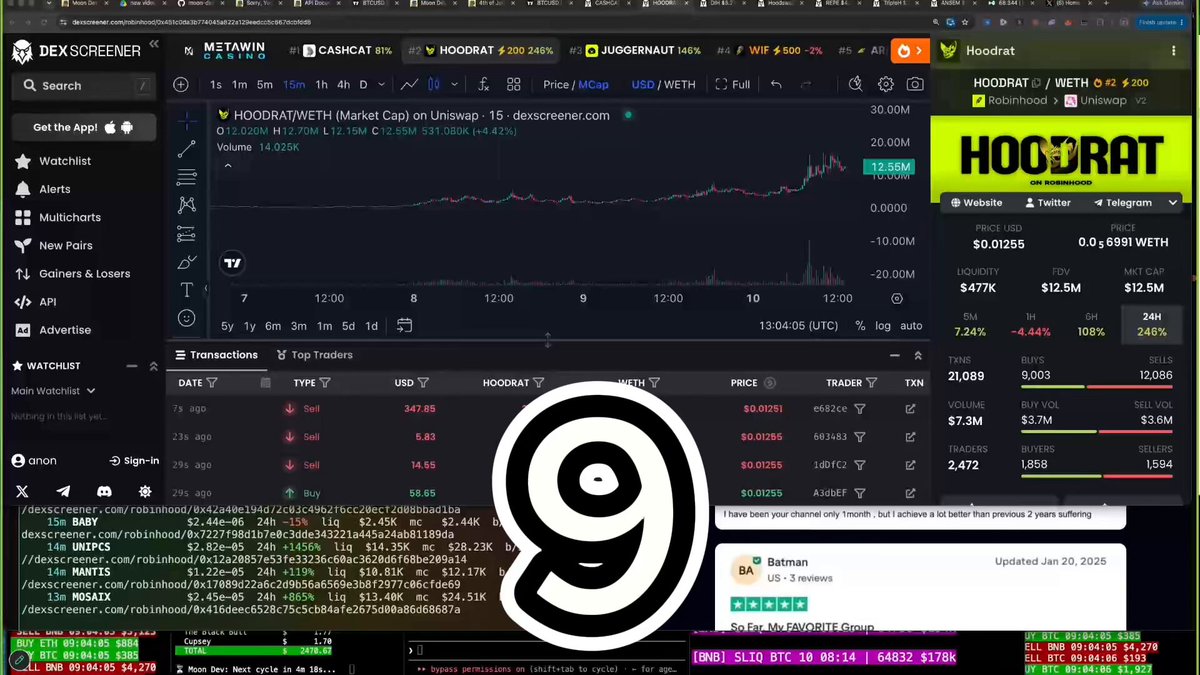Pick the text annotation tool

coord(187,290)
